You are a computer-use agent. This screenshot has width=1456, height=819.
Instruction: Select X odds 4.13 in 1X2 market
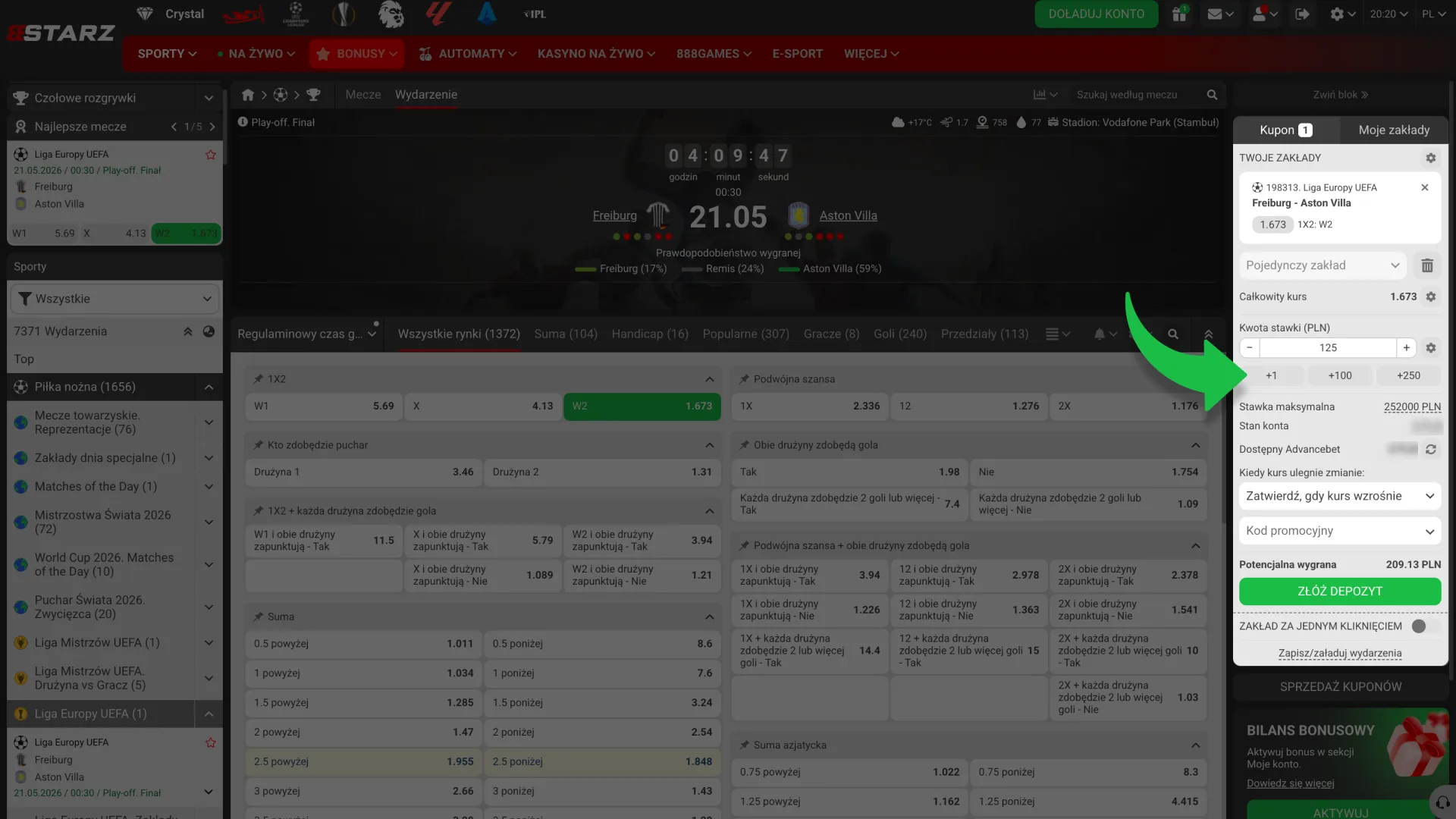click(483, 406)
